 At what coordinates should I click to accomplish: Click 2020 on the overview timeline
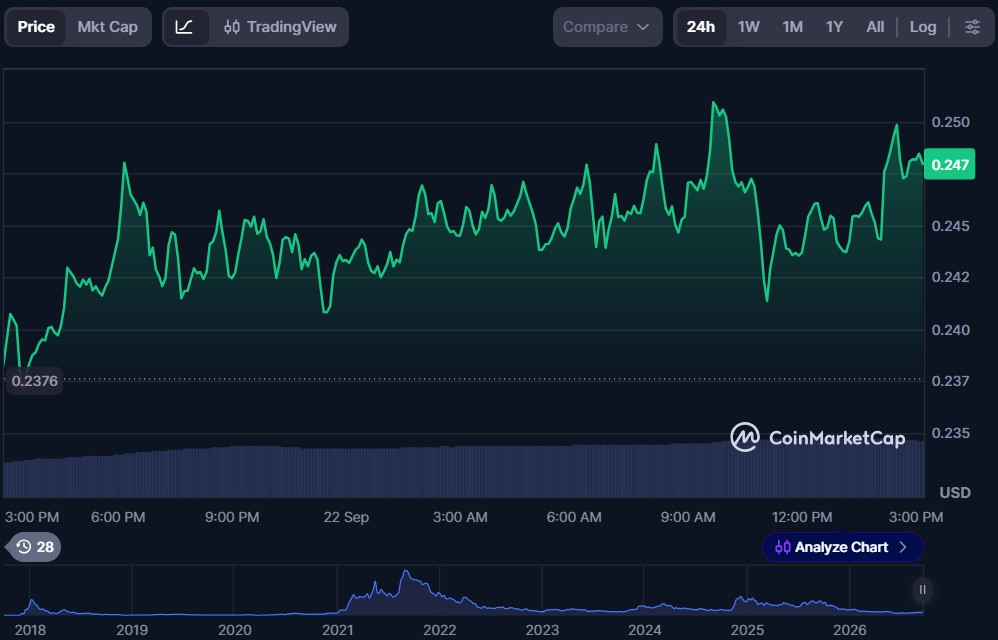coord(234,630)
